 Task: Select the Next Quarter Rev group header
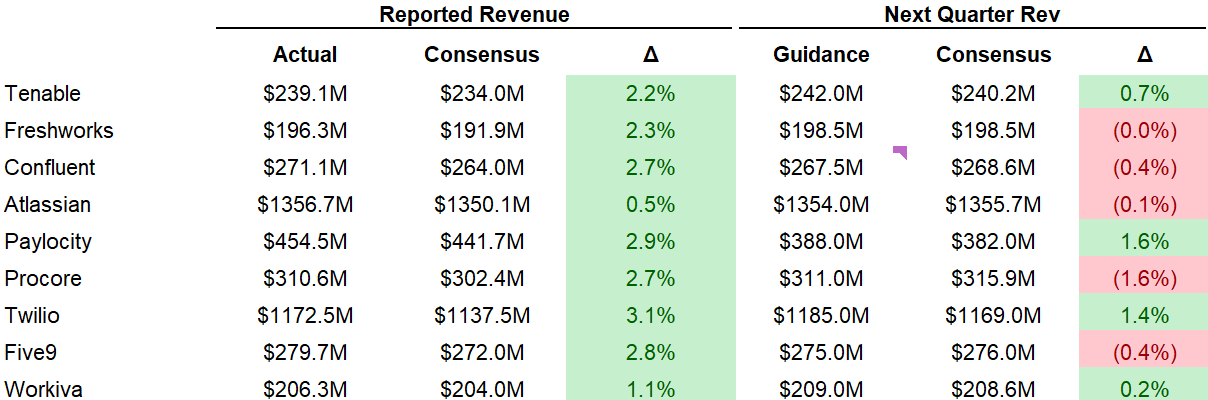[974, 14]
